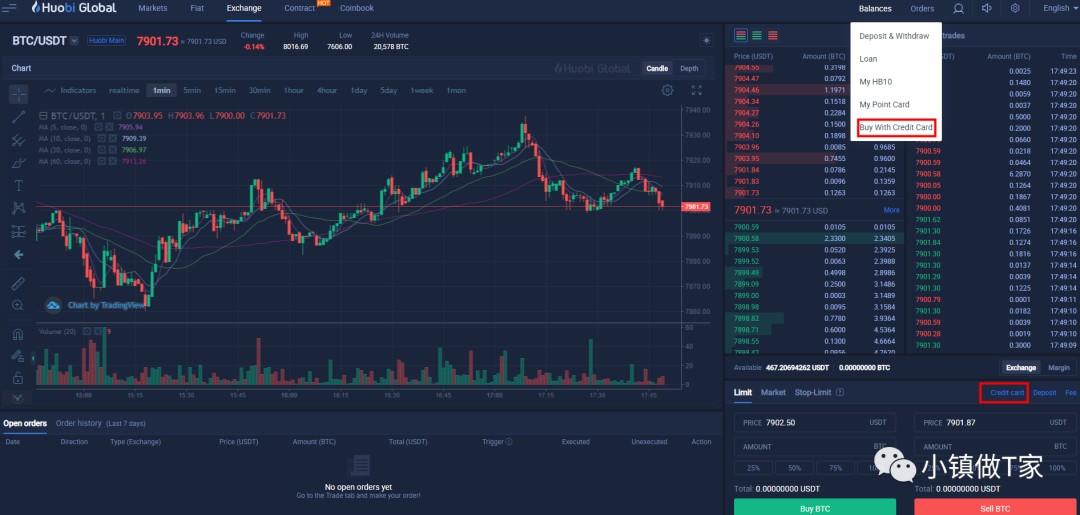
Task: Open BTC/USDT pair selector dropdown
Action: pyautogui.click(x=74, y=41)
